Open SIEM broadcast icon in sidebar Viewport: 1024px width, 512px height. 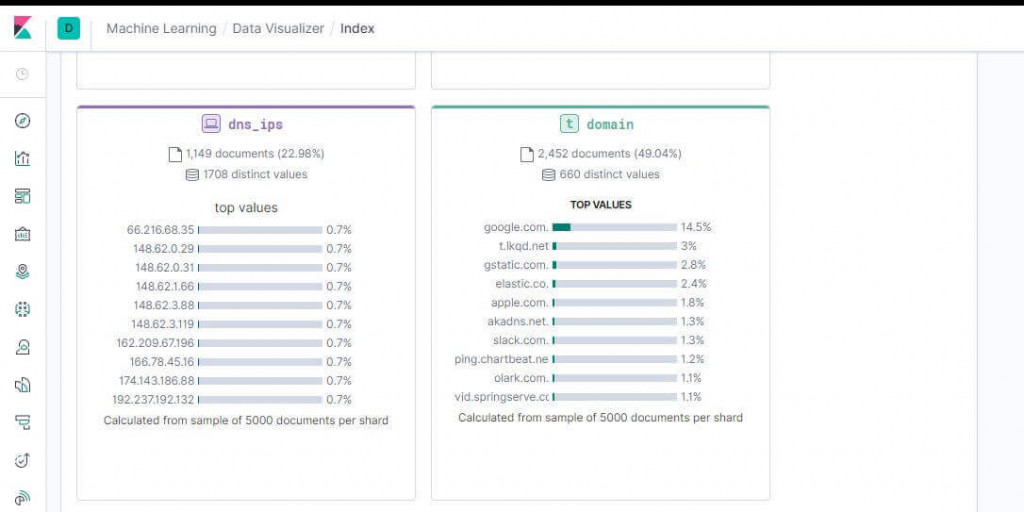click(x=22, y=499)
